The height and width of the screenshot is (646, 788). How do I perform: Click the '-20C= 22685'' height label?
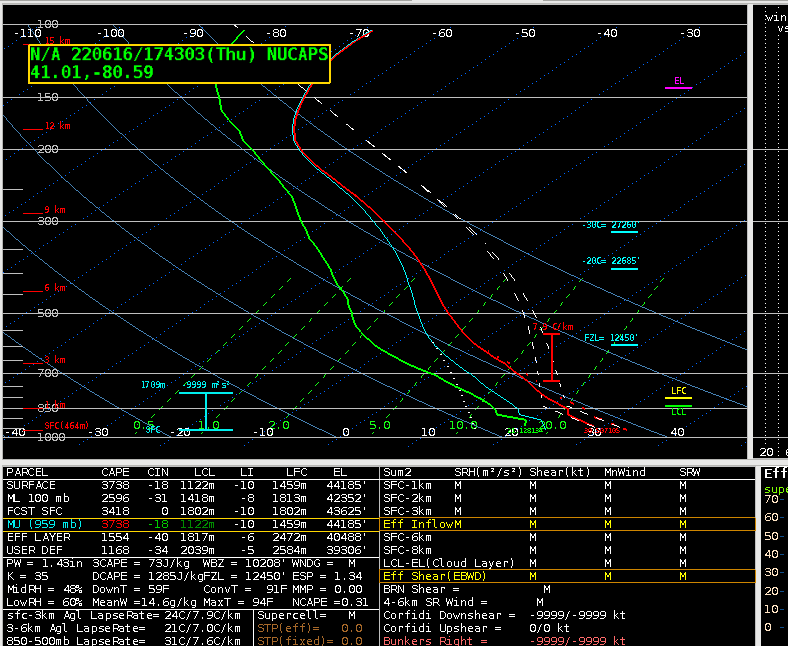tap(610, 262)
